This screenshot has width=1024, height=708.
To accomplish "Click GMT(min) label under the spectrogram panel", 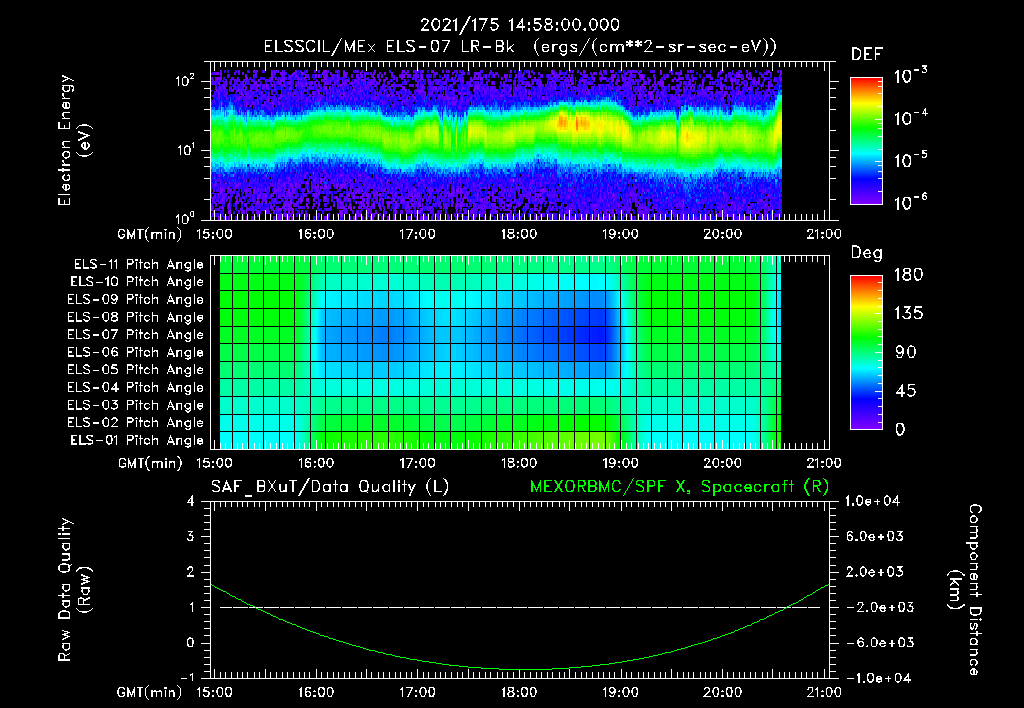I will click(150, 234).
